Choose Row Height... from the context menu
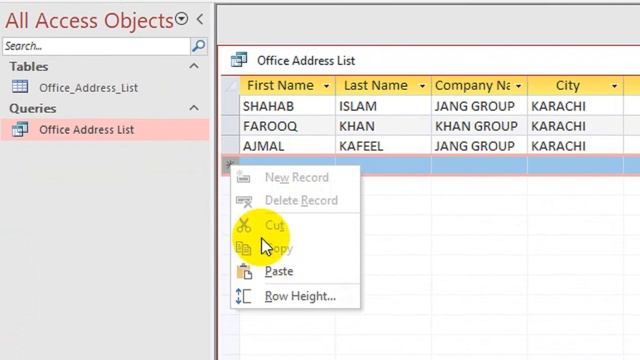This screenshot has height=360, width=640. 296,296
